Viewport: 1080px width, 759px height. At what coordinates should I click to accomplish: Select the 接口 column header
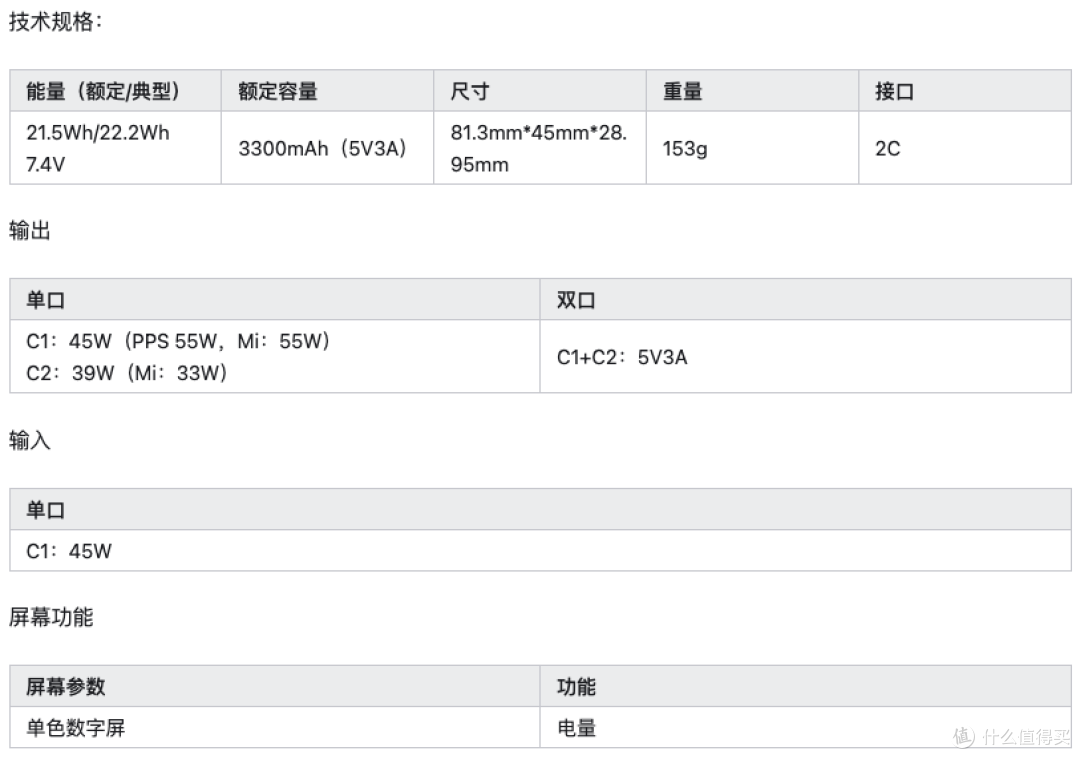(x=964, y=90)
